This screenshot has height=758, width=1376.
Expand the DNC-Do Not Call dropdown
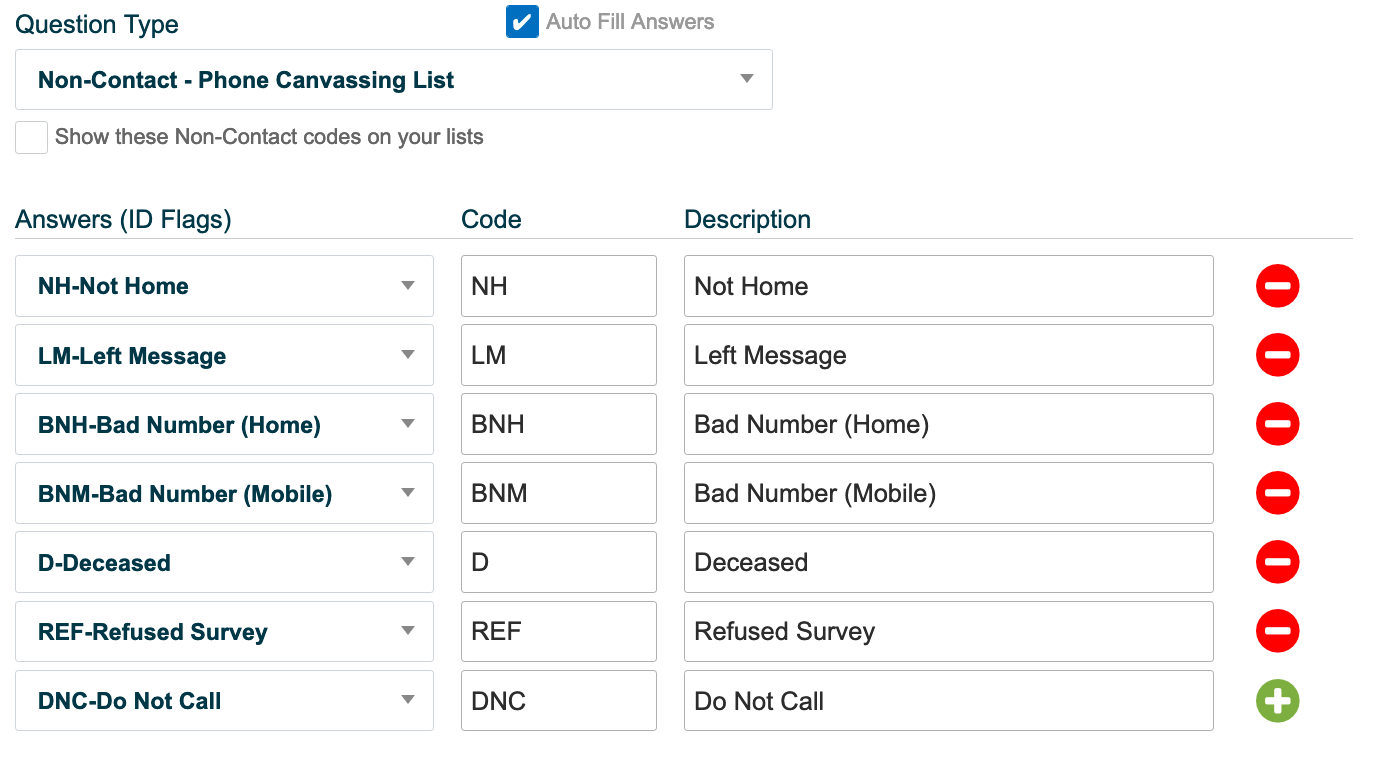[224, 701]
